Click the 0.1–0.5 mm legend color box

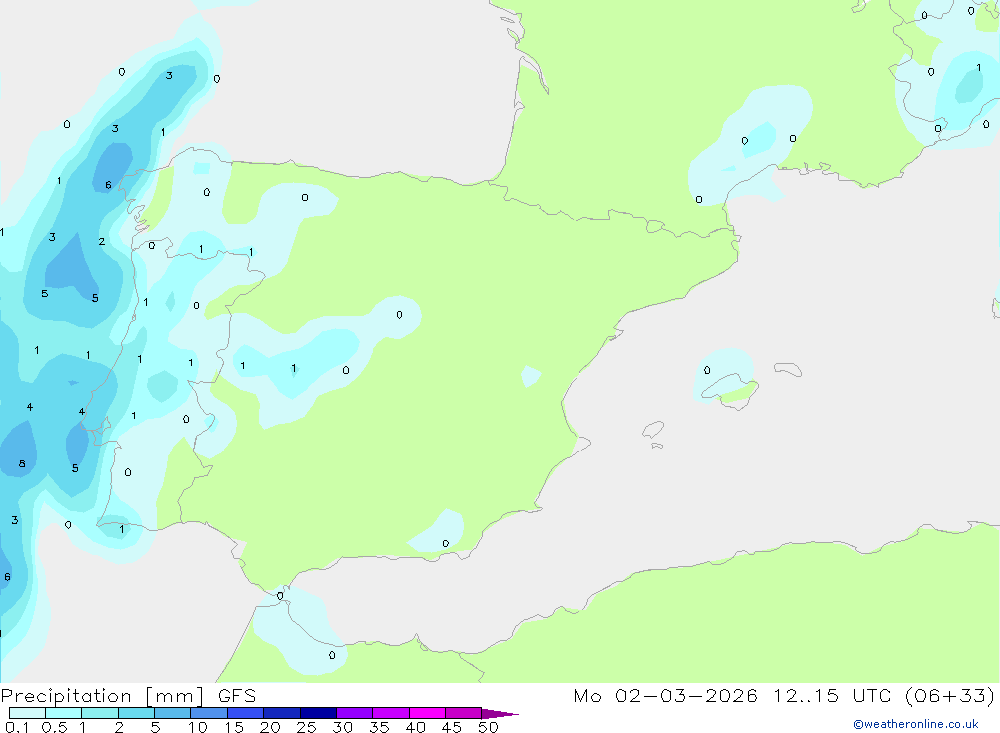(x=27, y=713)
